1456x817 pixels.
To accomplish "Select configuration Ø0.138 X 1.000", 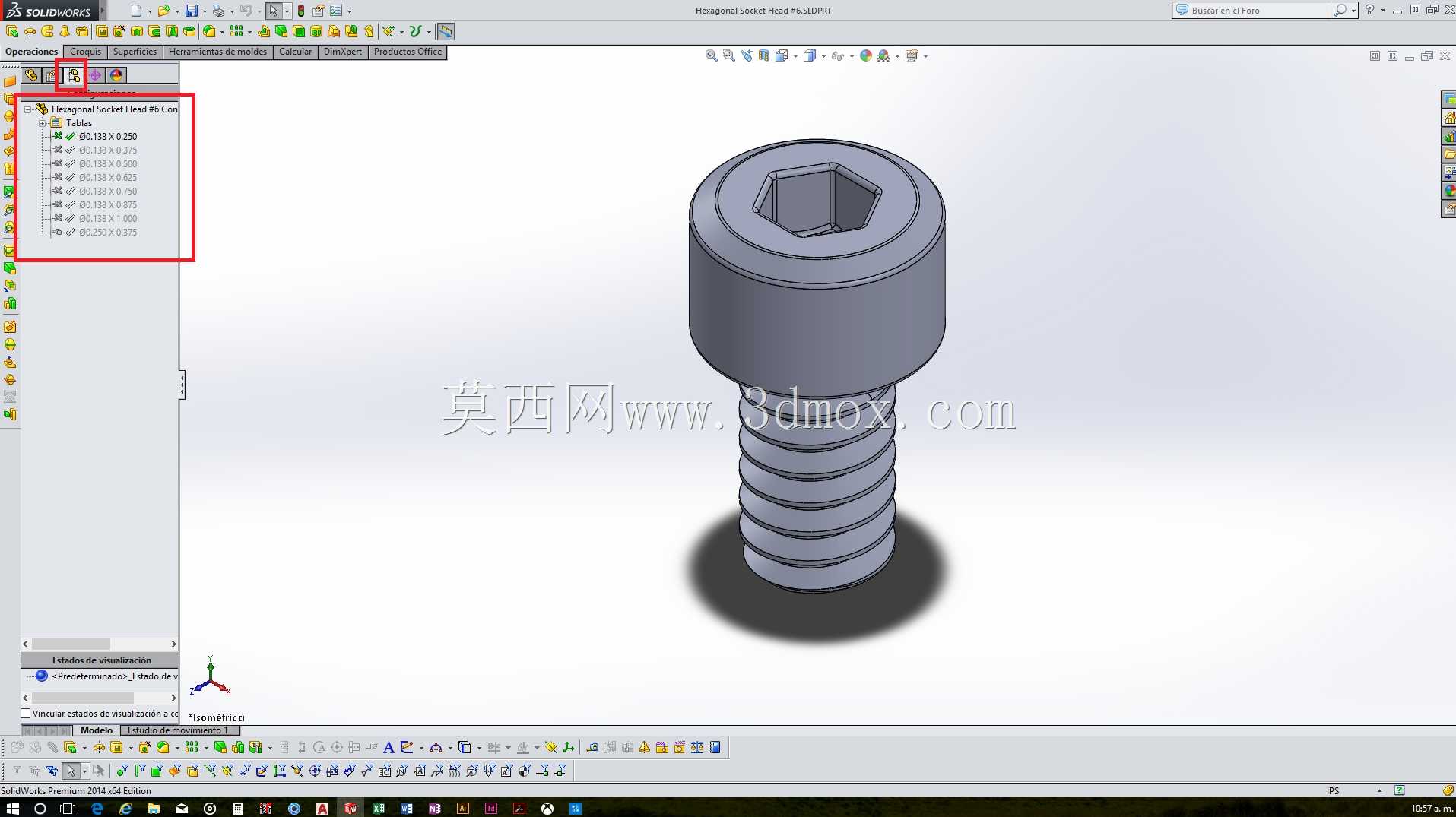I will (x=108, y=219).
